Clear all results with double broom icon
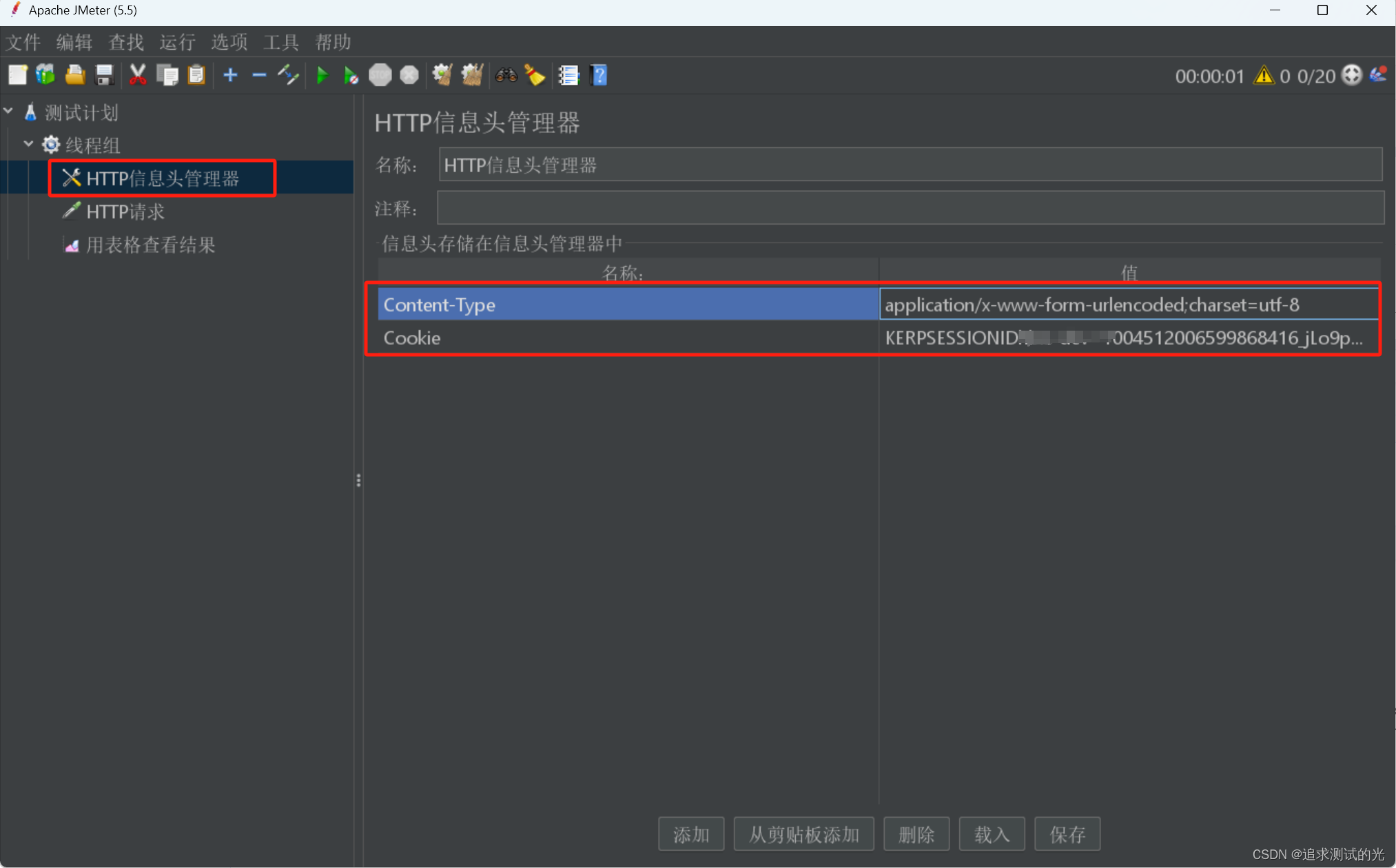1396x868 pixels. tap(472, 75)
